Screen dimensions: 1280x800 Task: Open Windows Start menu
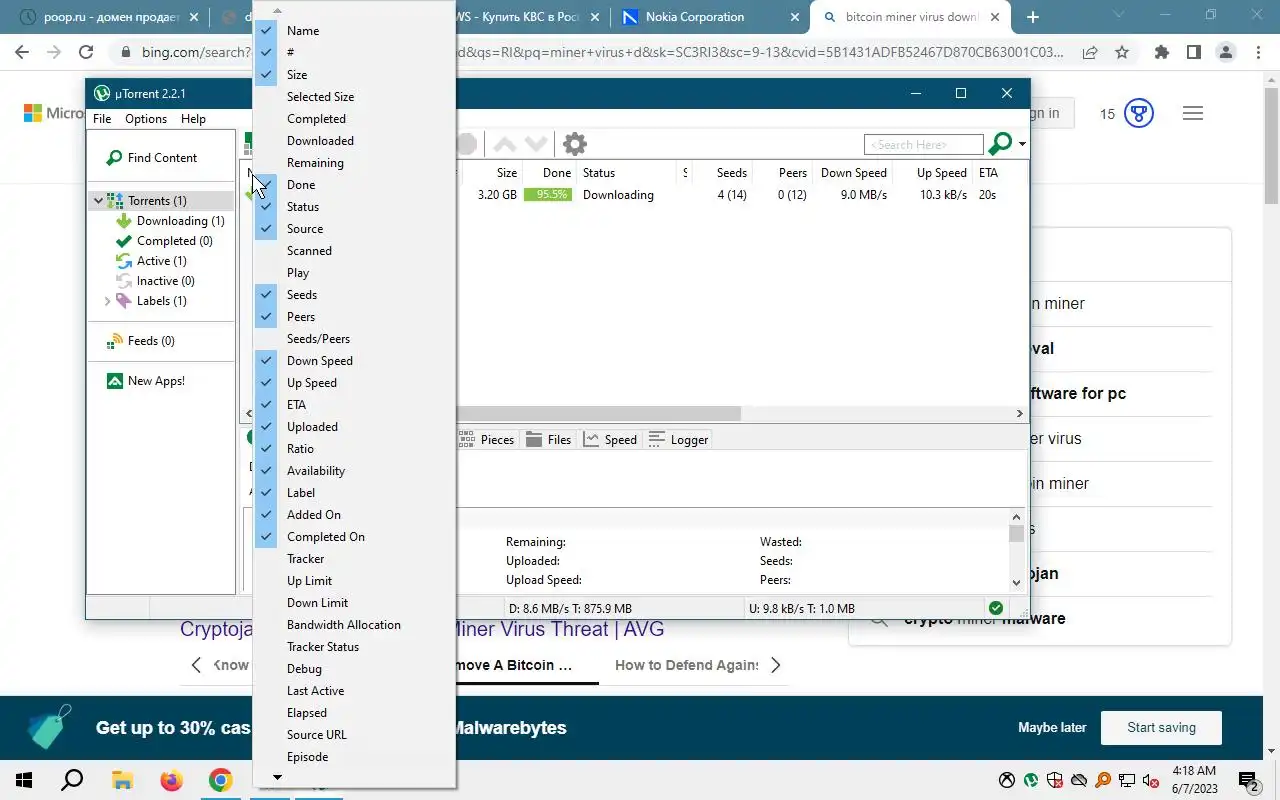click(x=23, y=780)
